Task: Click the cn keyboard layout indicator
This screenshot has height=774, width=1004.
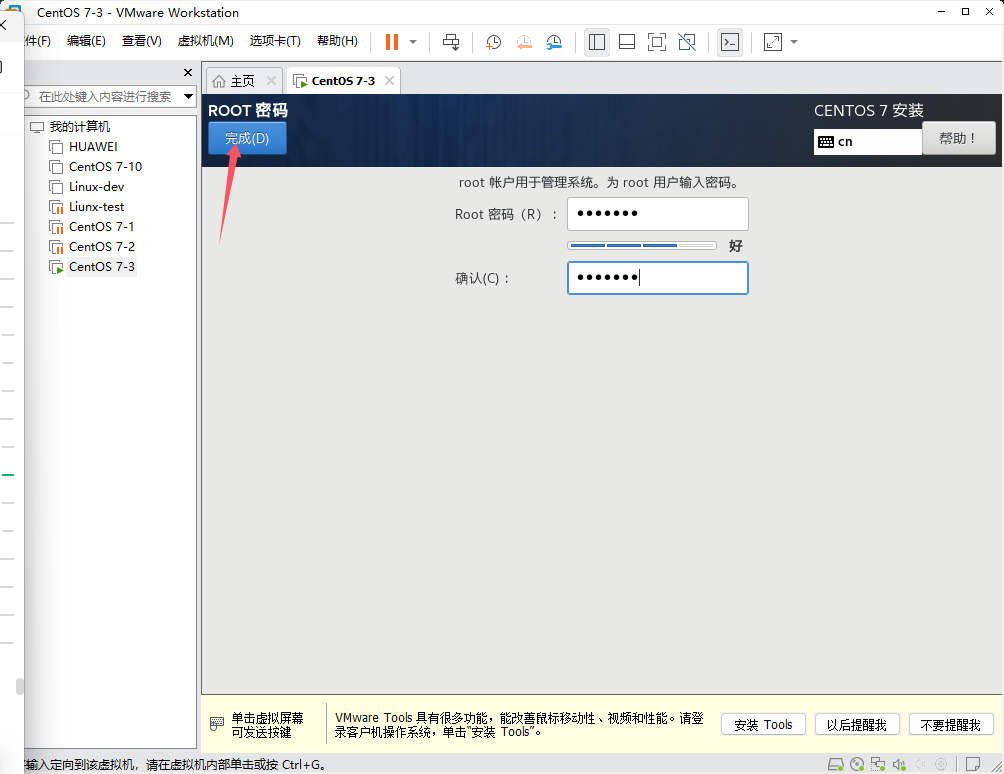Action: (x=868, y=141)
